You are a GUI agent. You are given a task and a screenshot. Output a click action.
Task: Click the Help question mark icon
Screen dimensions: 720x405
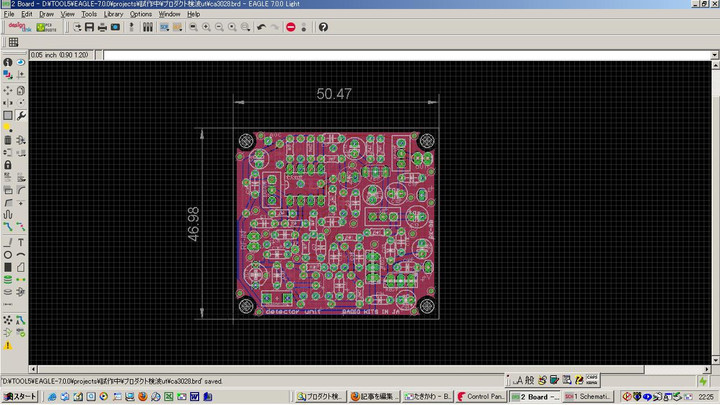point(322,27)
